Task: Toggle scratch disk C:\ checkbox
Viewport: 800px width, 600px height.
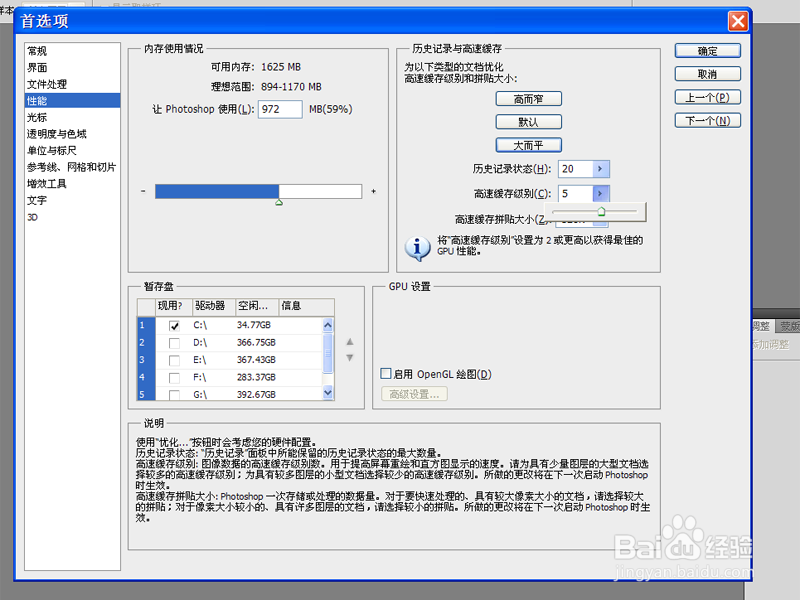Action: click(174, 326)
